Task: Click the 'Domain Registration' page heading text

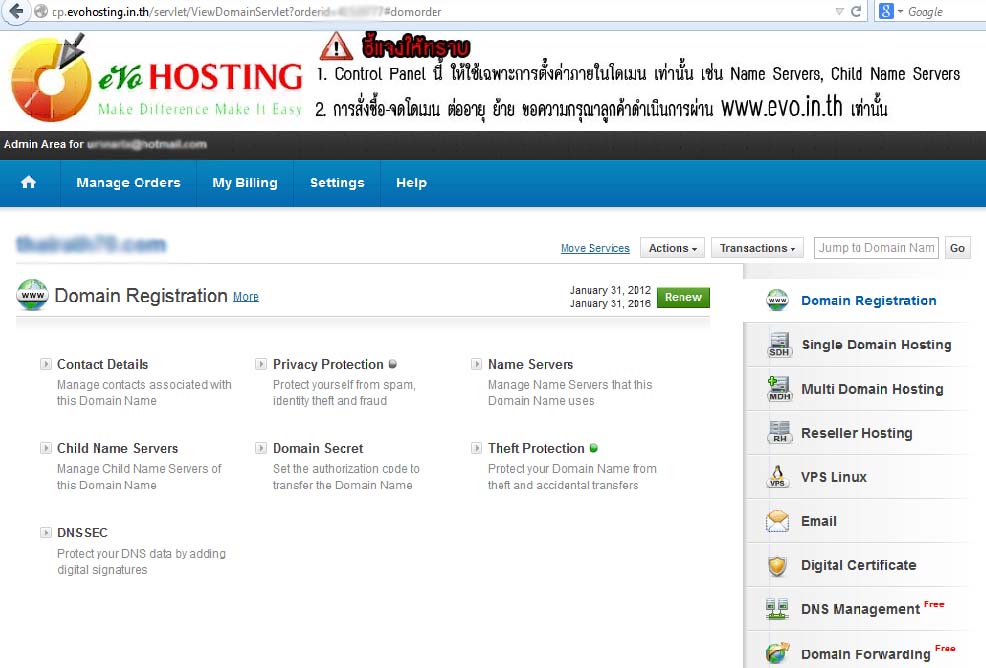Action: [141, 296]
